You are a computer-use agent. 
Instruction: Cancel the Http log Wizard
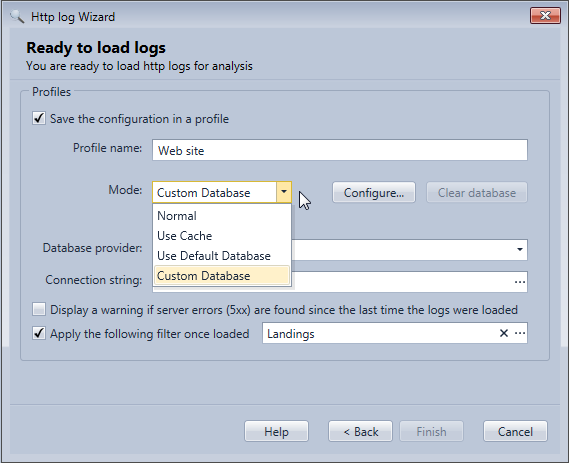515,431
